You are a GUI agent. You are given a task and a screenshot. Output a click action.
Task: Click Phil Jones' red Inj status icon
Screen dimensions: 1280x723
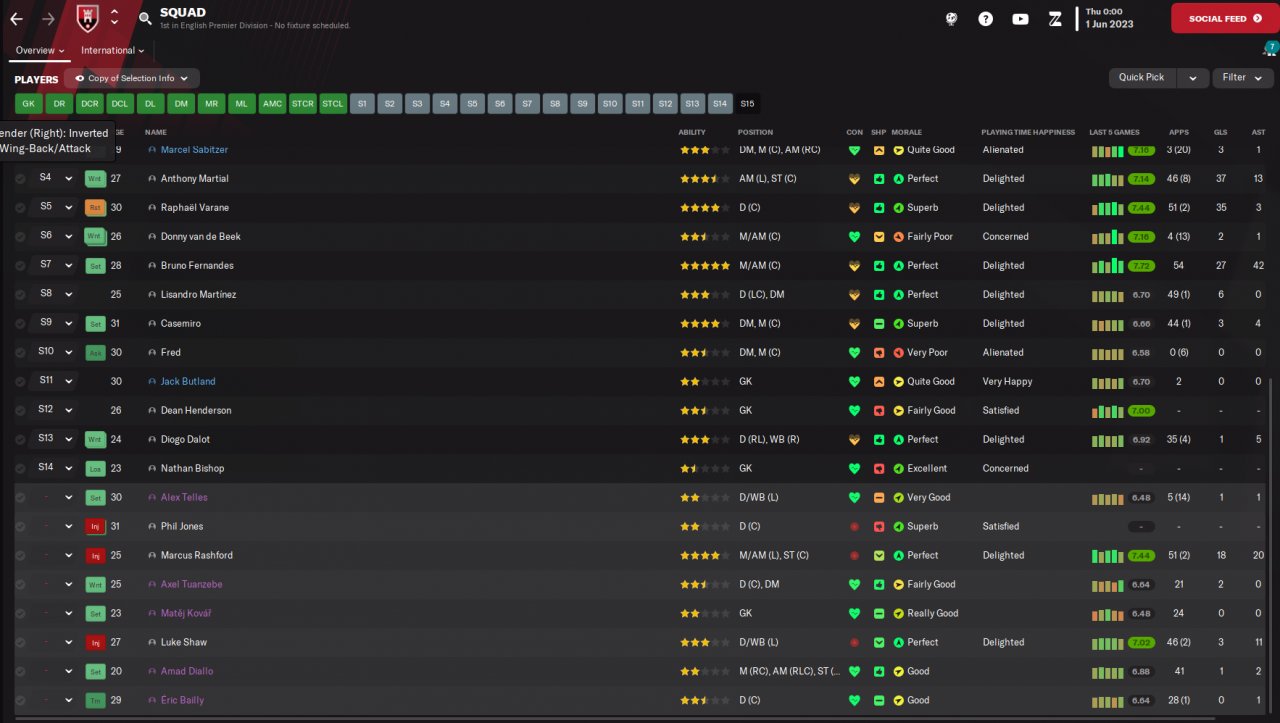95,527
